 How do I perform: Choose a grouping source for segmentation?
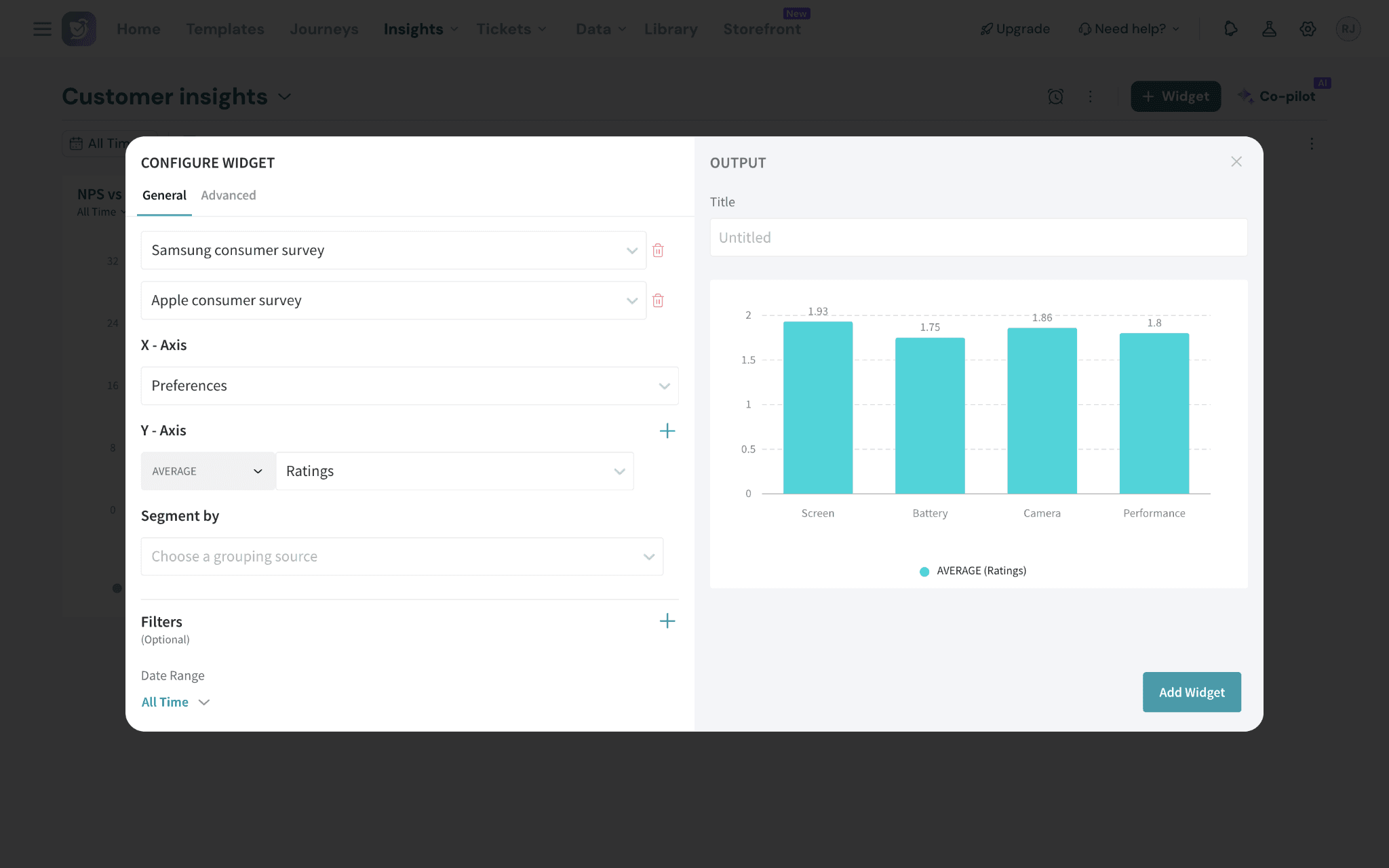click(x=402, y=557)
